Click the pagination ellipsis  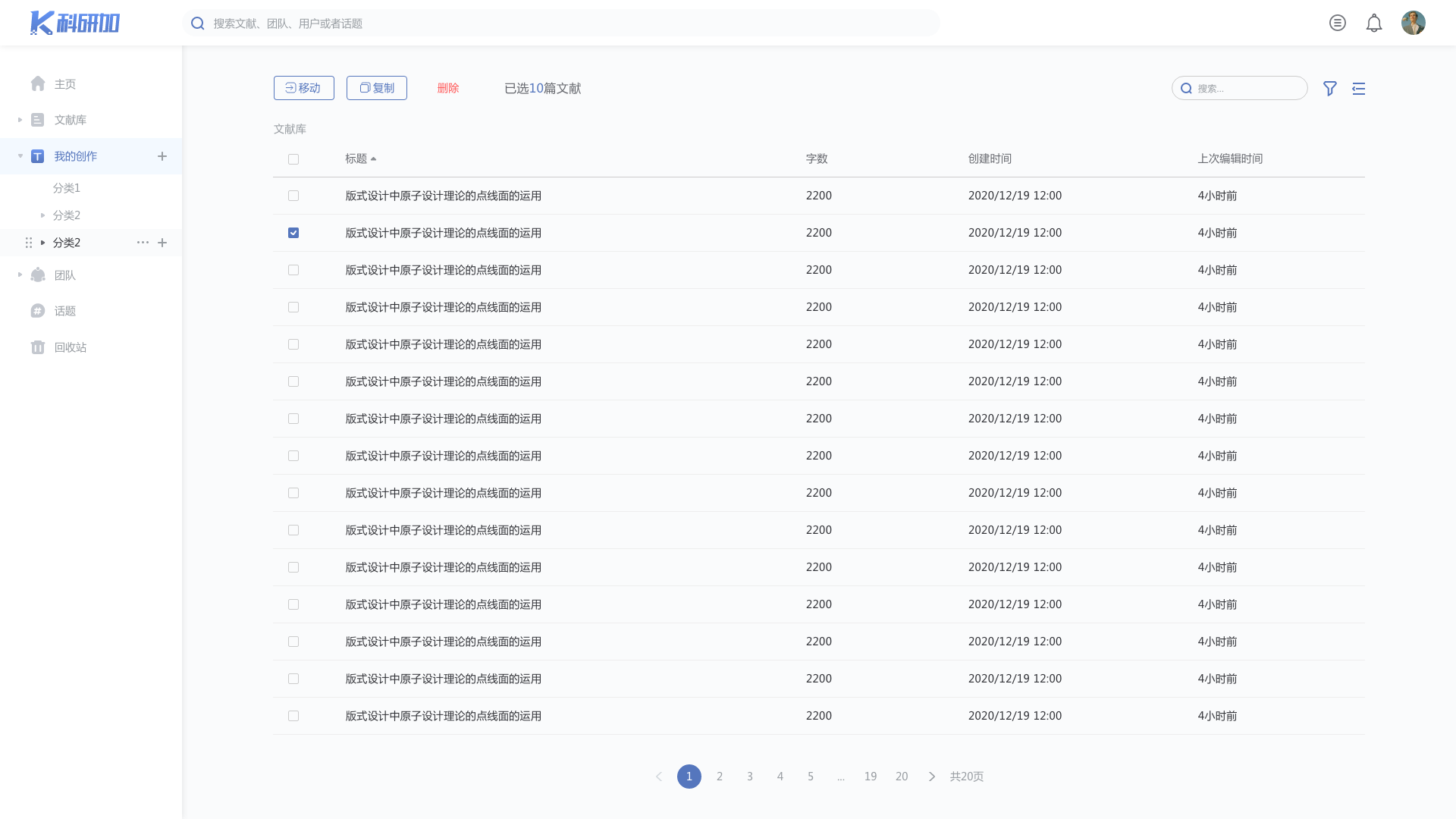point(841,777)
